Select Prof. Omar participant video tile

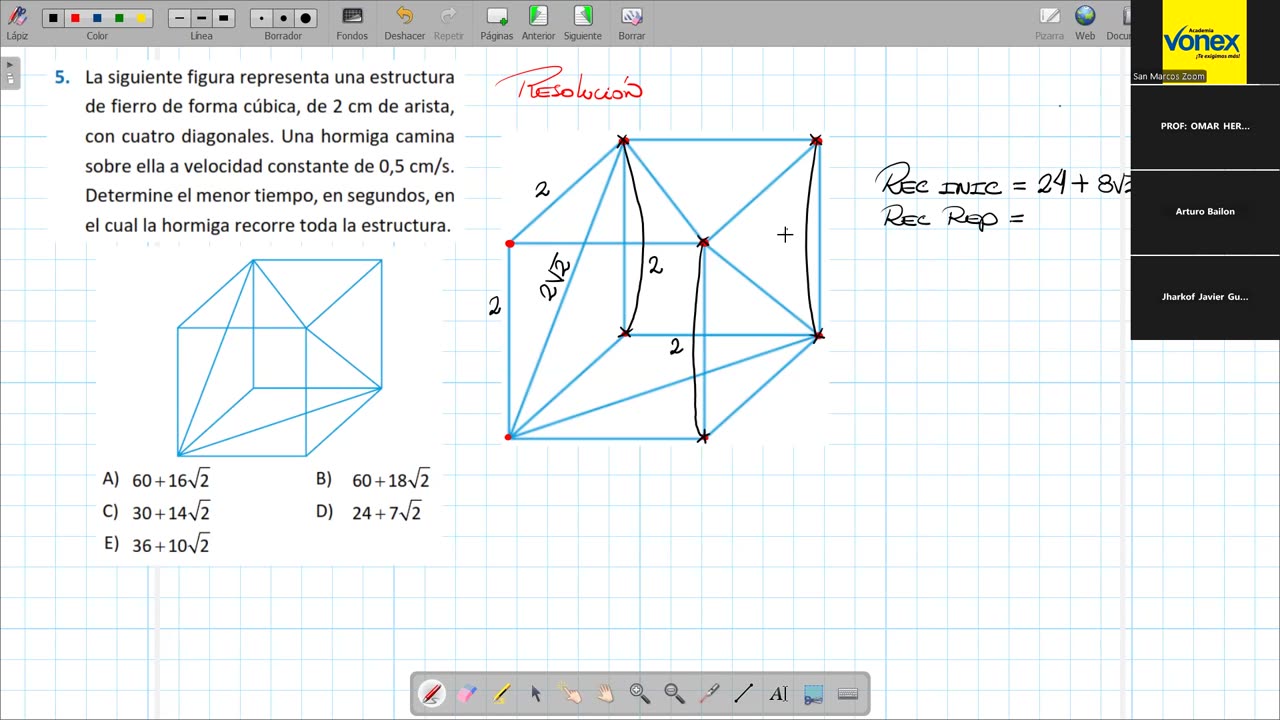click(1205, 127)
